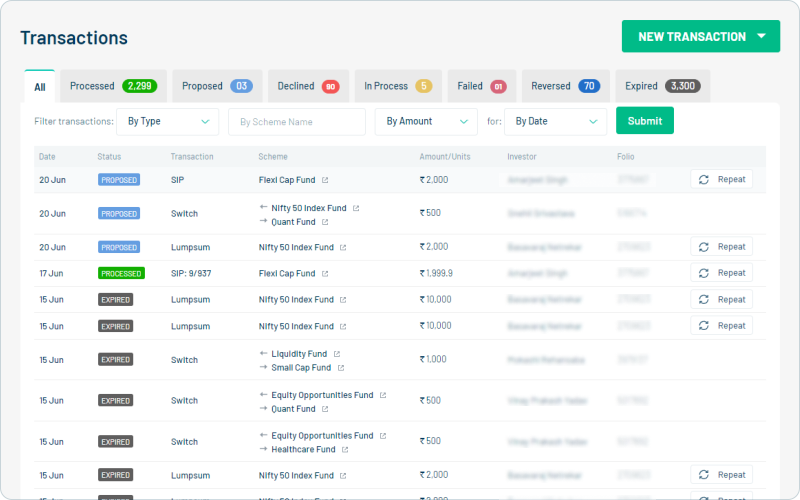Open external link icon beside Liquidity Fund
This screenshot has height=500, width=800.
click(337, 354)
